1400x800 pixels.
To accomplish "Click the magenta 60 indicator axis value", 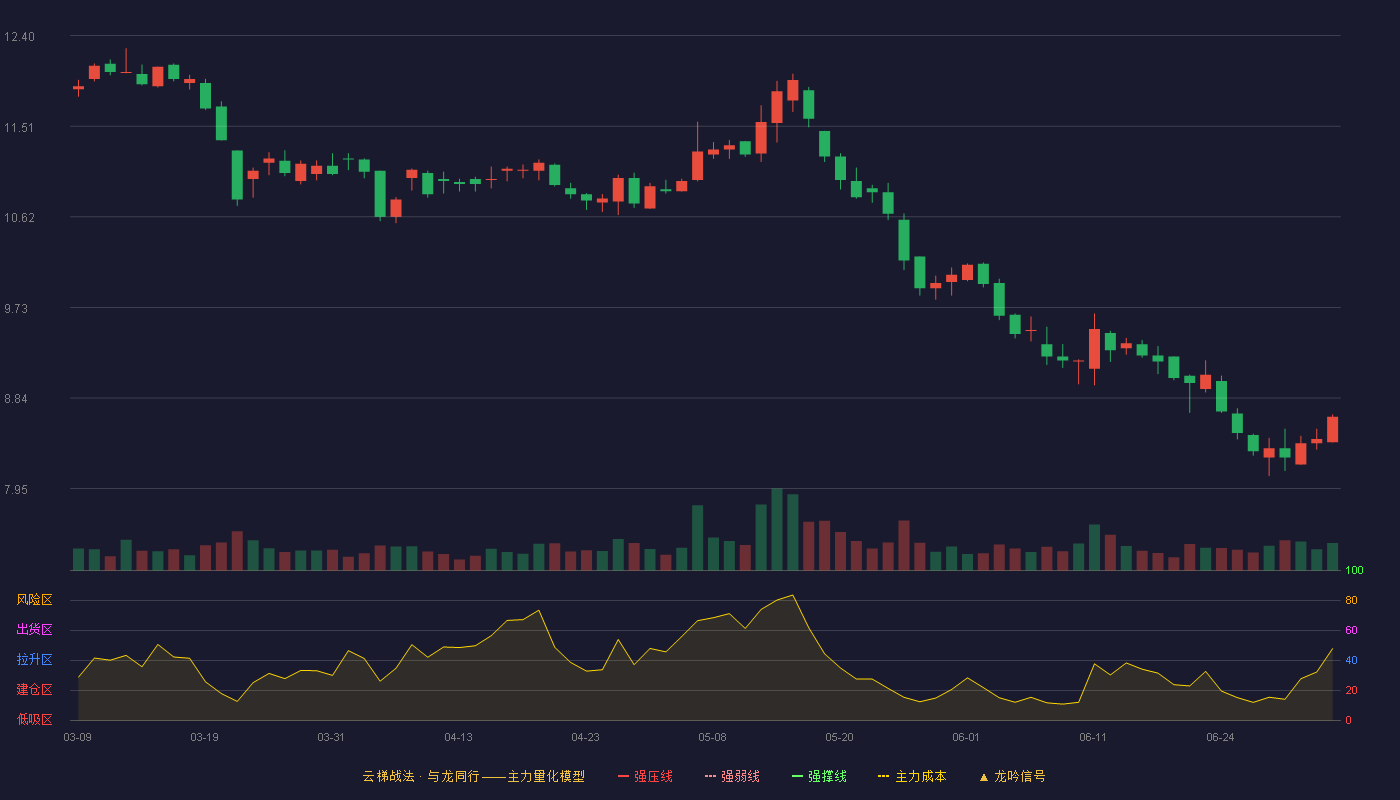I will tap(1351, 630).
